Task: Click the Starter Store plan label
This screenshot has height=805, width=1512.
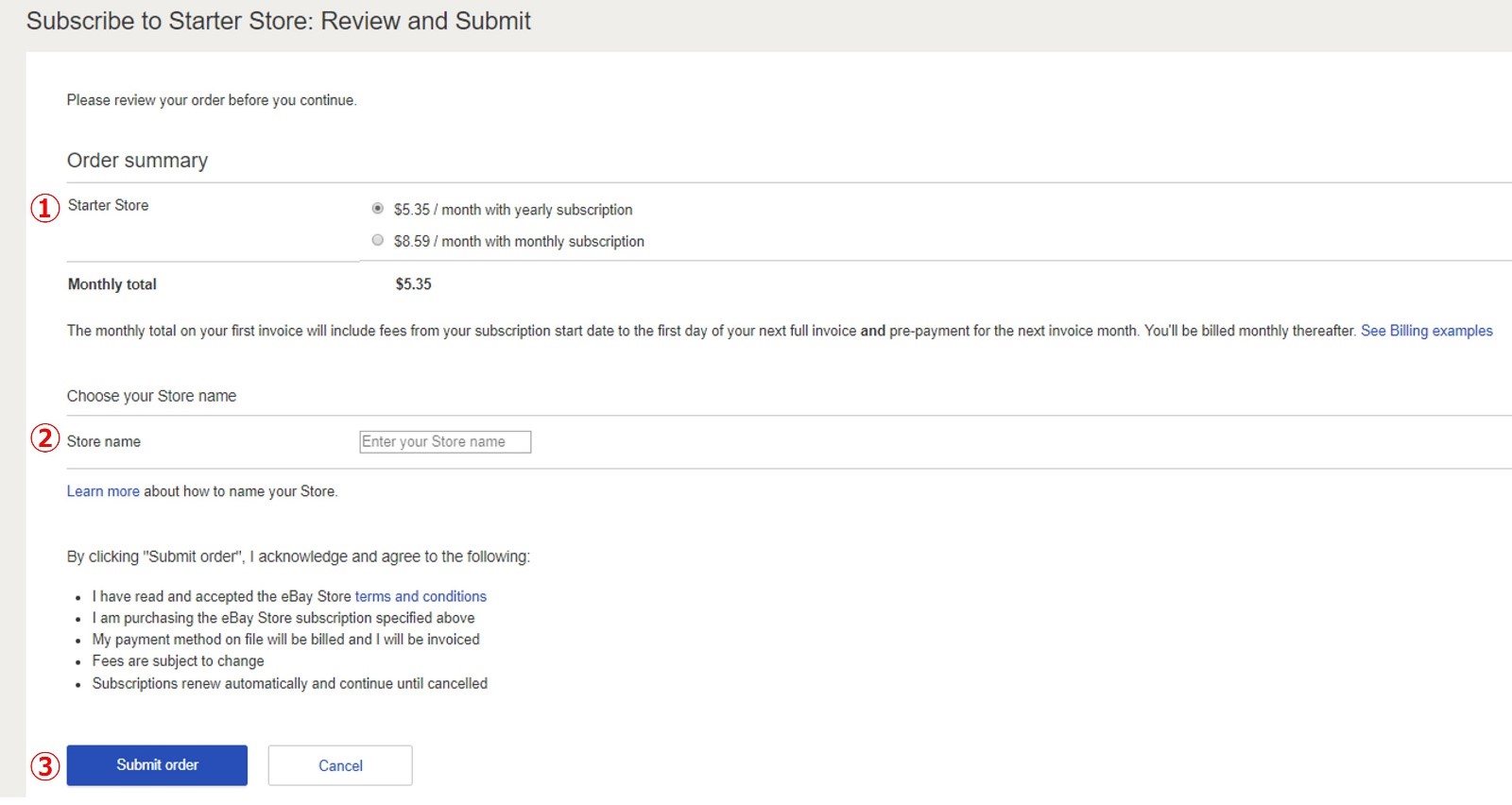Action: 108,205
